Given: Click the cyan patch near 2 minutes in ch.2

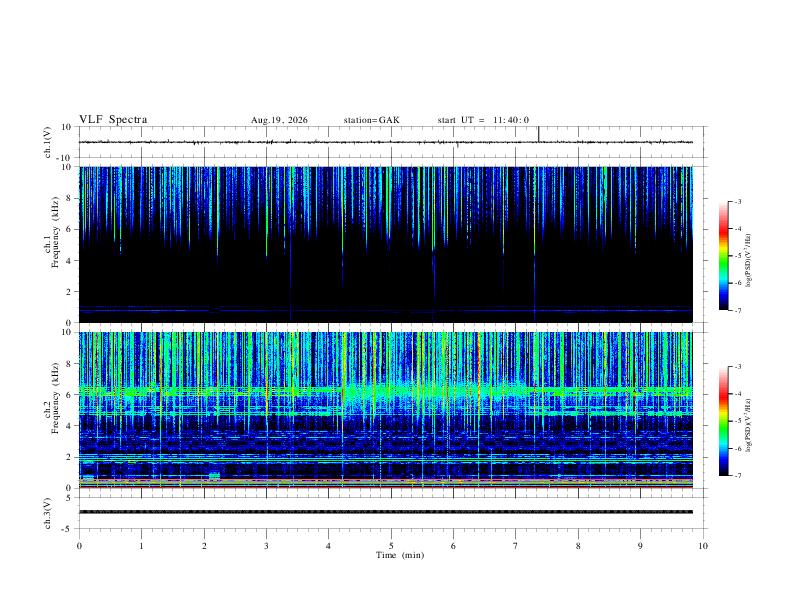Looking at the screenshot, I should (x=215, y=475).
